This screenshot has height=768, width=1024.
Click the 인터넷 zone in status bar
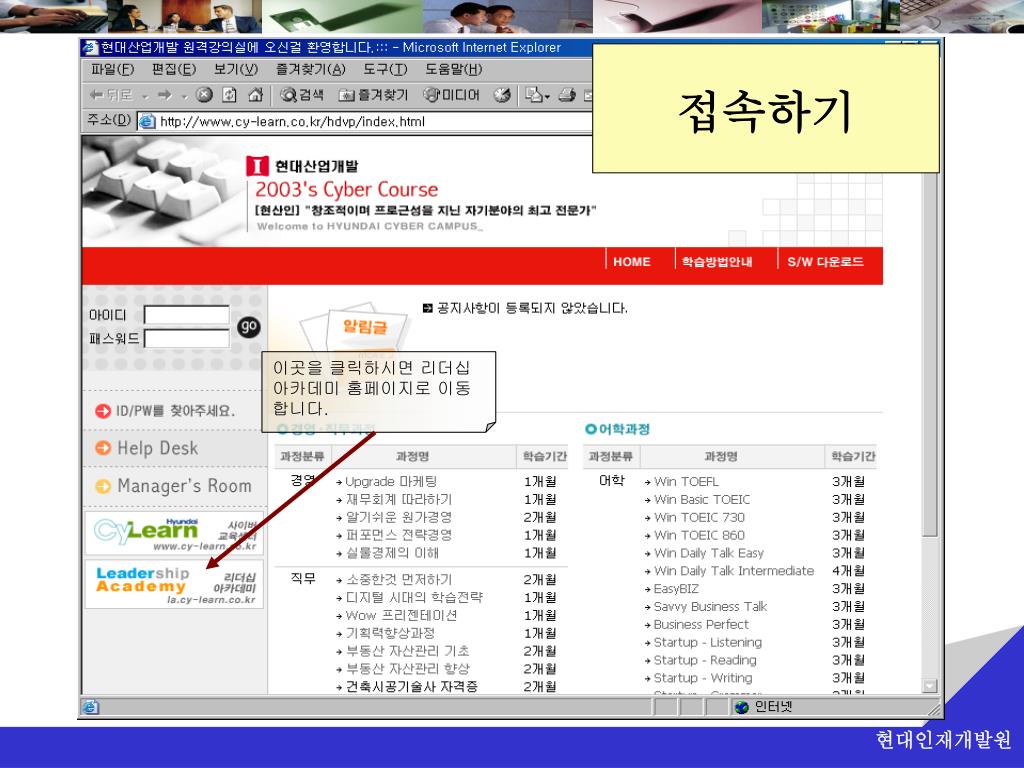(764, 707)
